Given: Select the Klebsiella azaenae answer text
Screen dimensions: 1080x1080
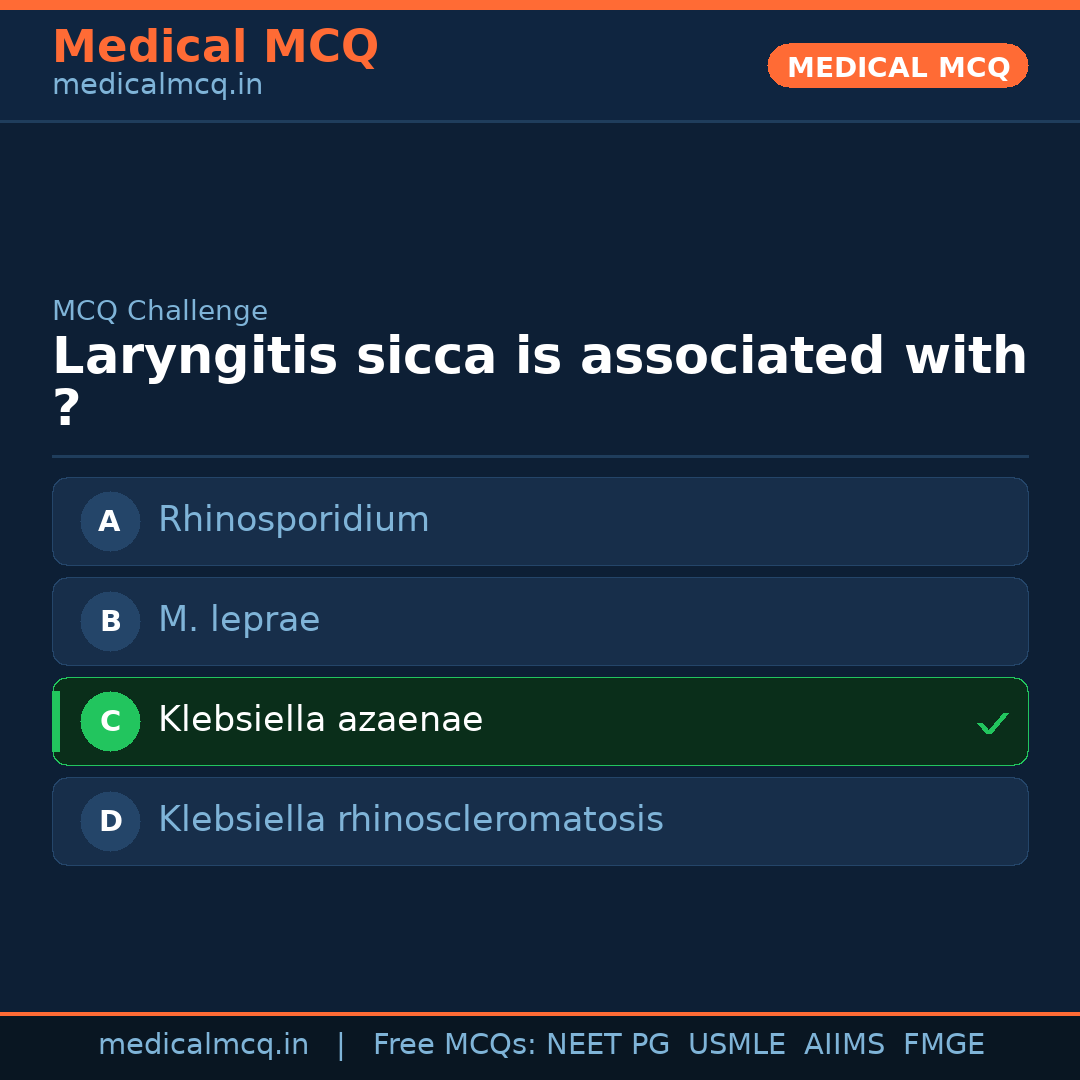Looking at the screenshot, I should pos(320,720).
